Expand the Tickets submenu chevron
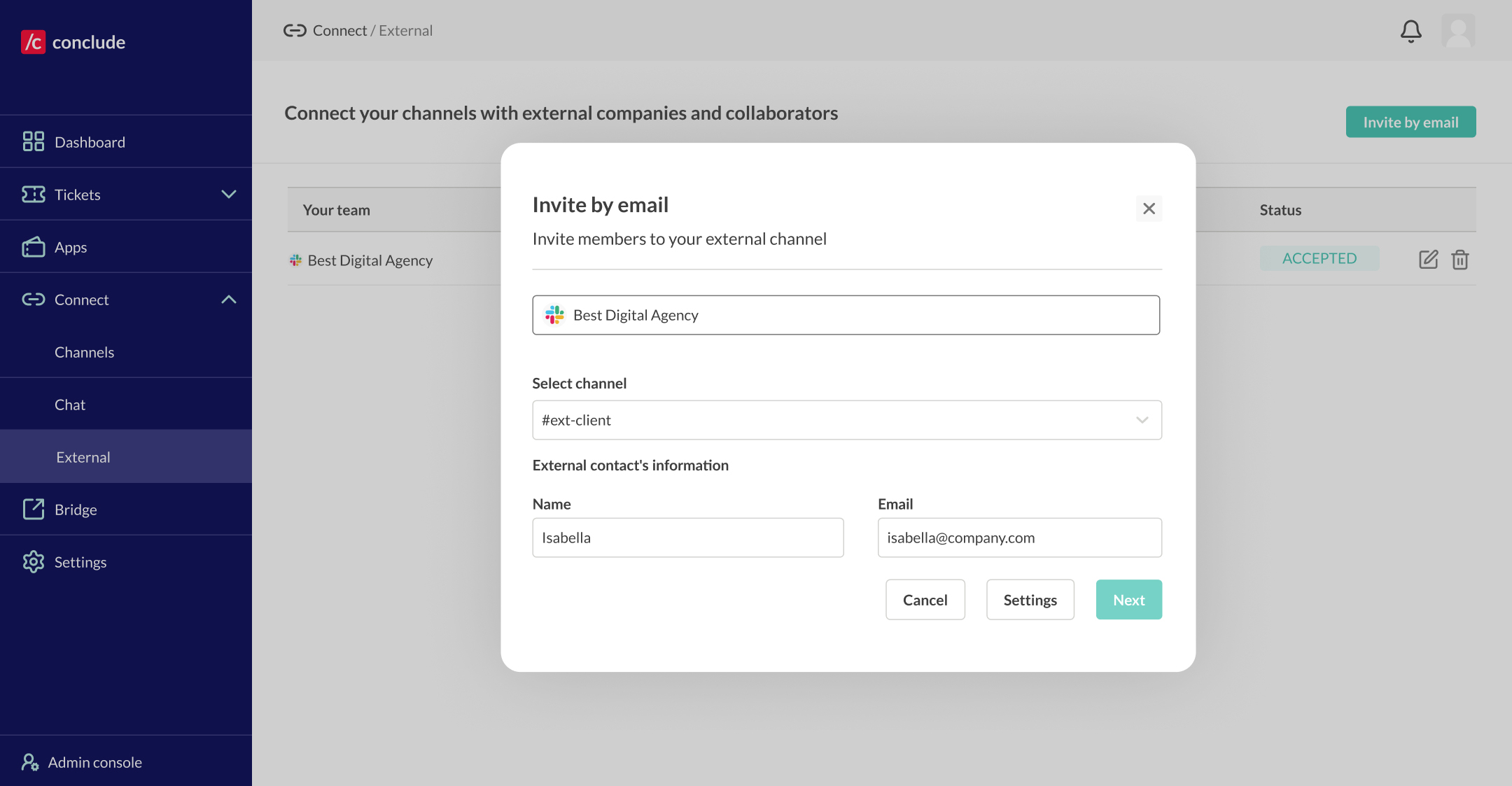 (229, 195)
